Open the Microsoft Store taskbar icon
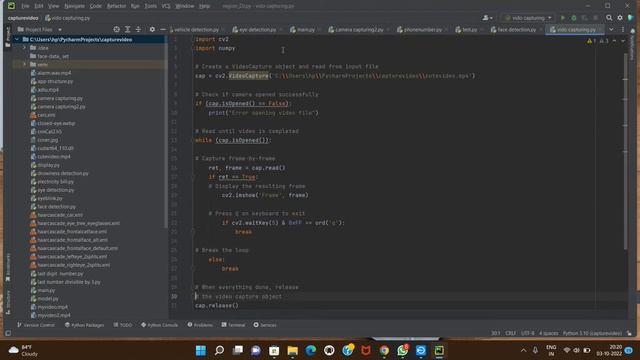This screenshot has height=360, width=640. (x=274, y=351)
